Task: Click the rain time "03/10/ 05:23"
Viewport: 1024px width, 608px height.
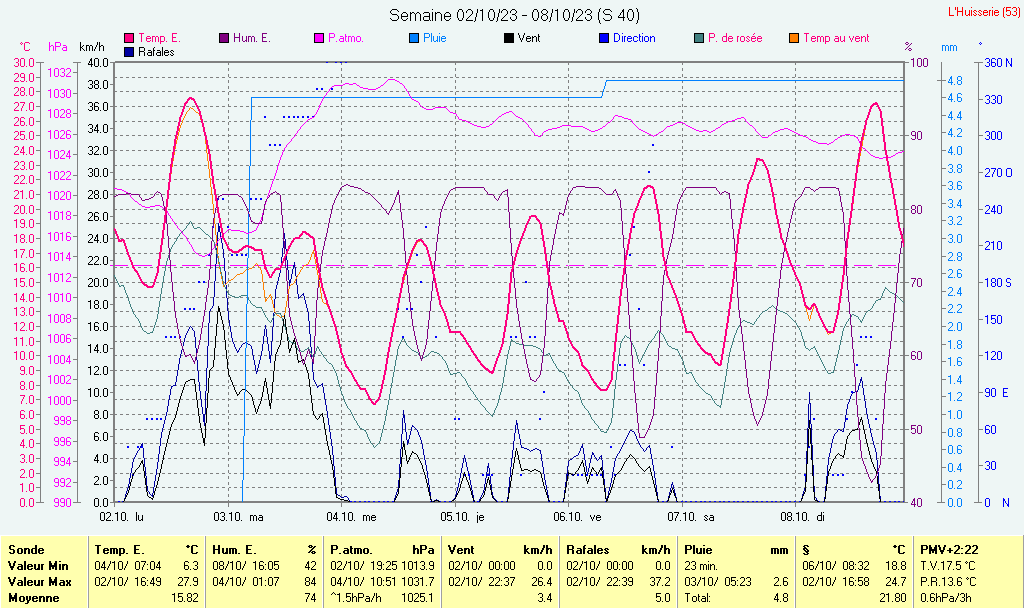Action: coord(718,582)
